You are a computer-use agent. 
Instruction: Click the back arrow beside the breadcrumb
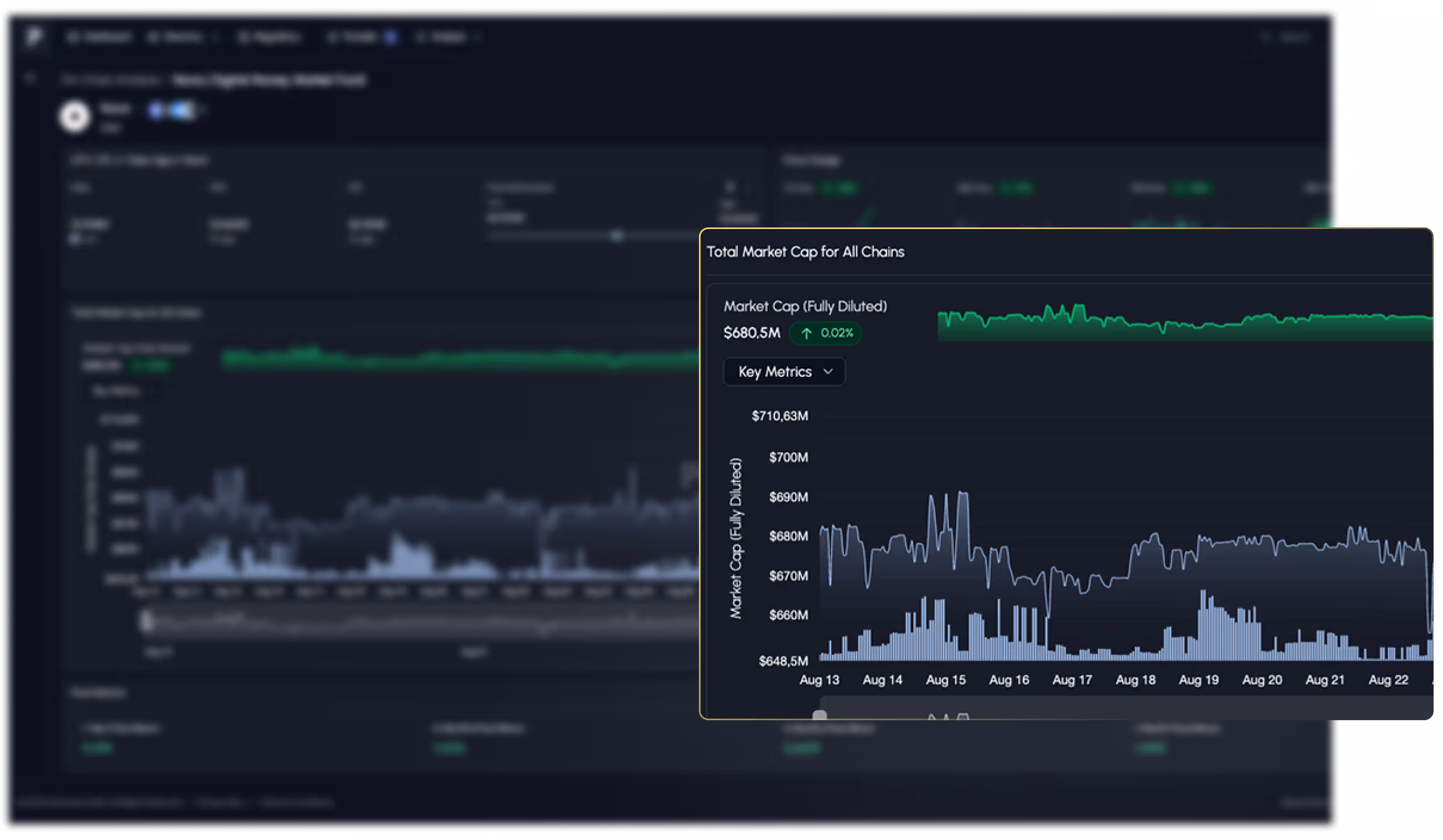coord(30,78)
